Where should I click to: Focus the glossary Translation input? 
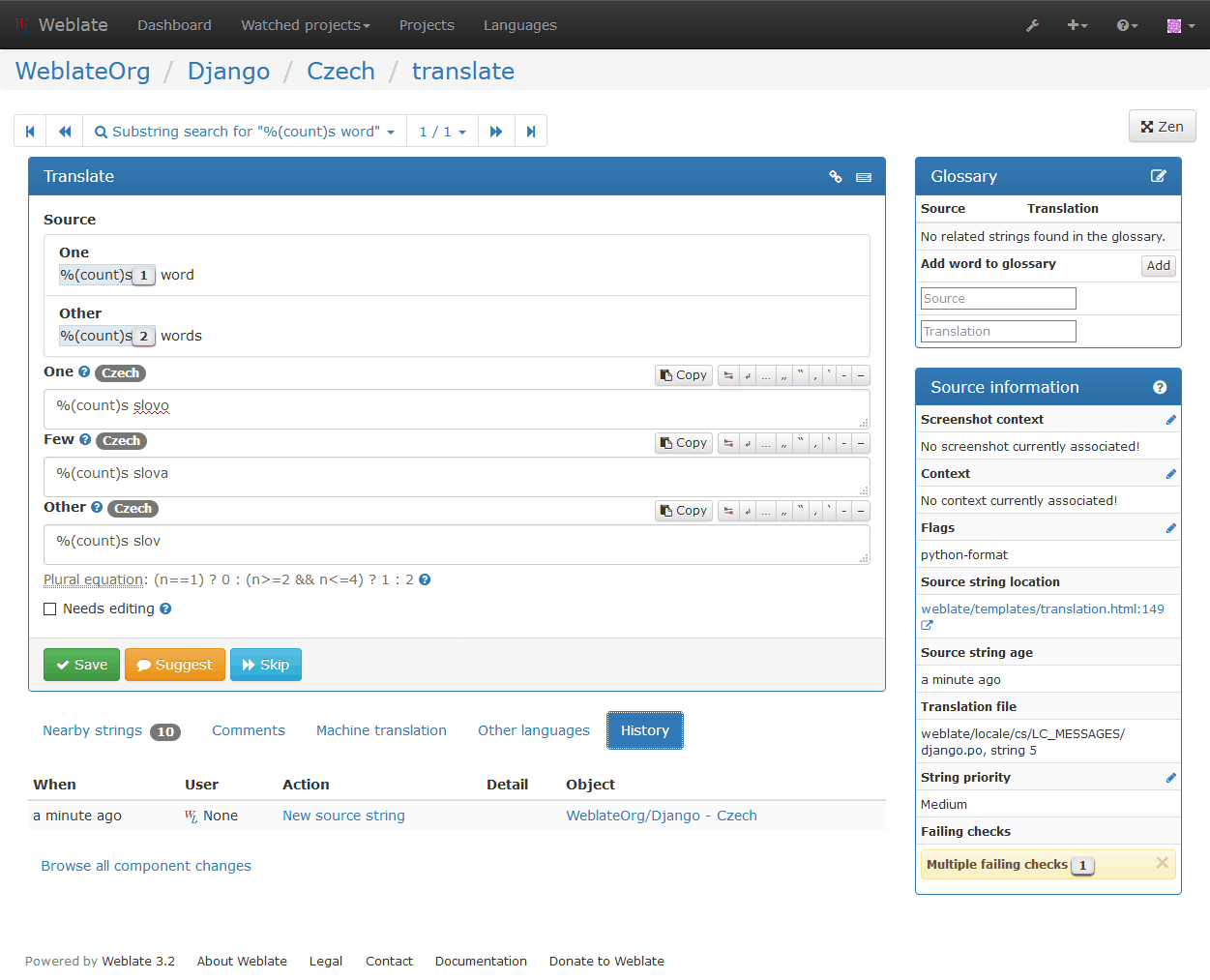[x=998, y=332]
